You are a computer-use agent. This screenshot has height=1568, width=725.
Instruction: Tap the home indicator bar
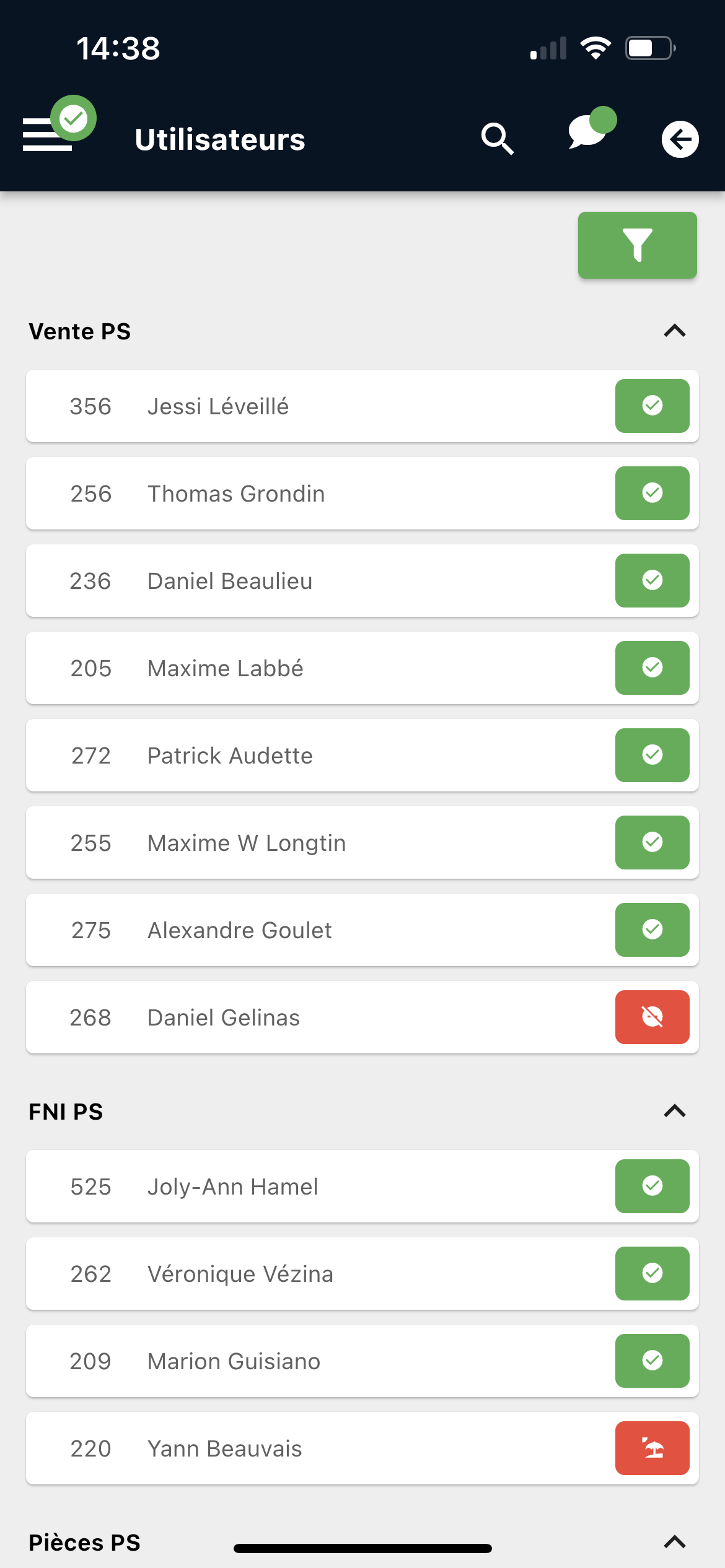[x=362, y=1548]
